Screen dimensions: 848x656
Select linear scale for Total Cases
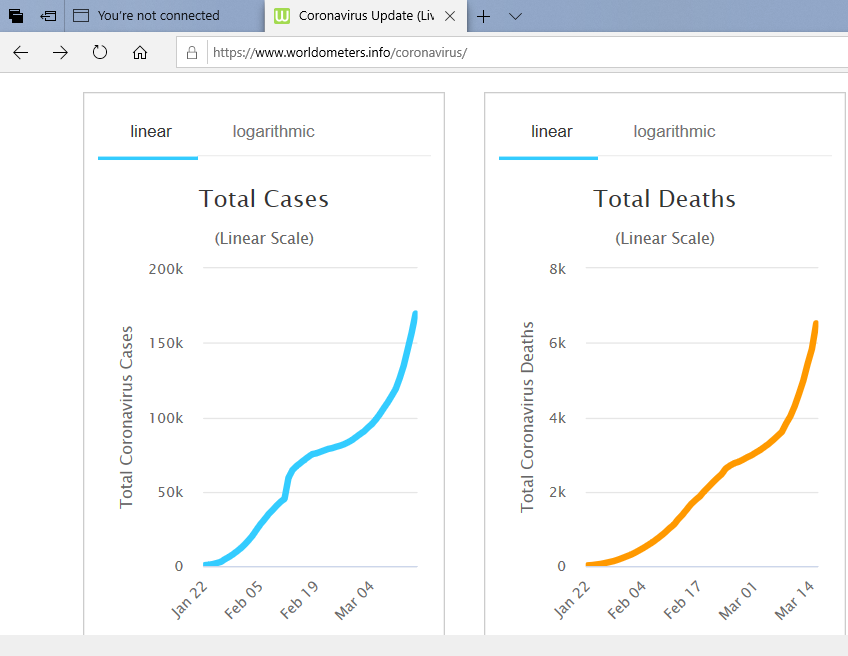(x=151, y=132)
